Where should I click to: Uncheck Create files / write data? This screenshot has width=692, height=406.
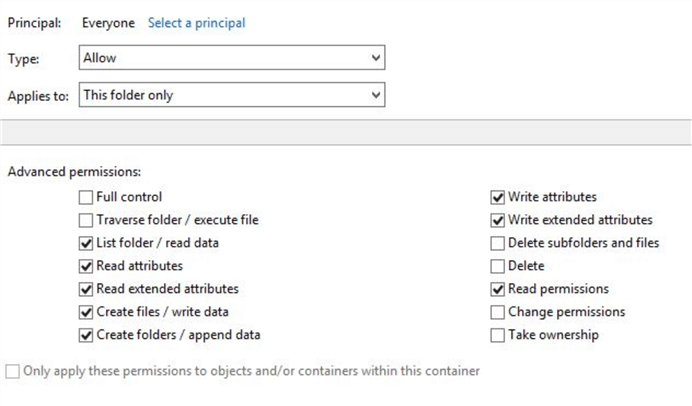(85, 312)
